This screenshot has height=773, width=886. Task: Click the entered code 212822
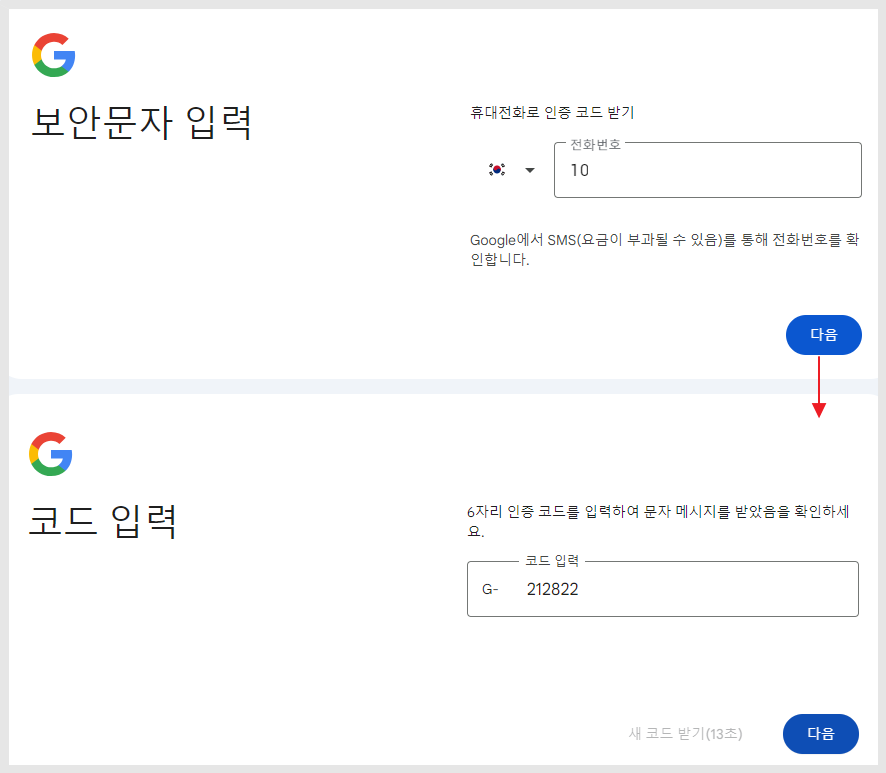[x=552, y=589]
